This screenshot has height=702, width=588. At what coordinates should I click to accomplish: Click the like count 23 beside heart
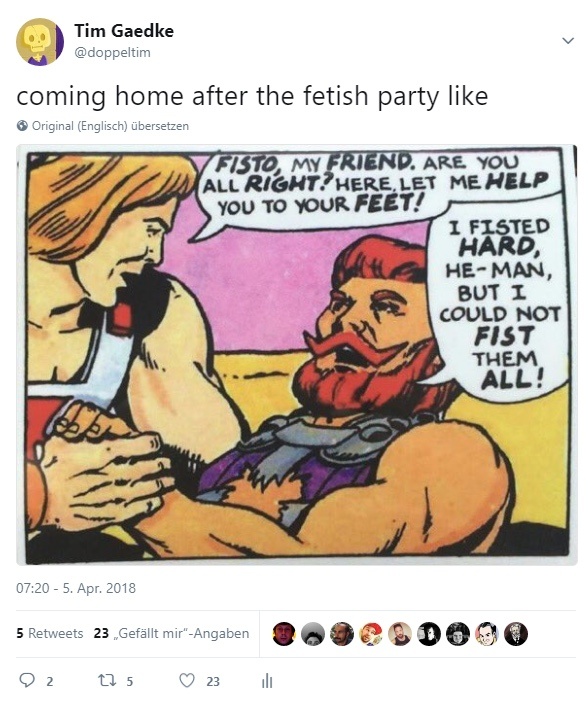213,681
